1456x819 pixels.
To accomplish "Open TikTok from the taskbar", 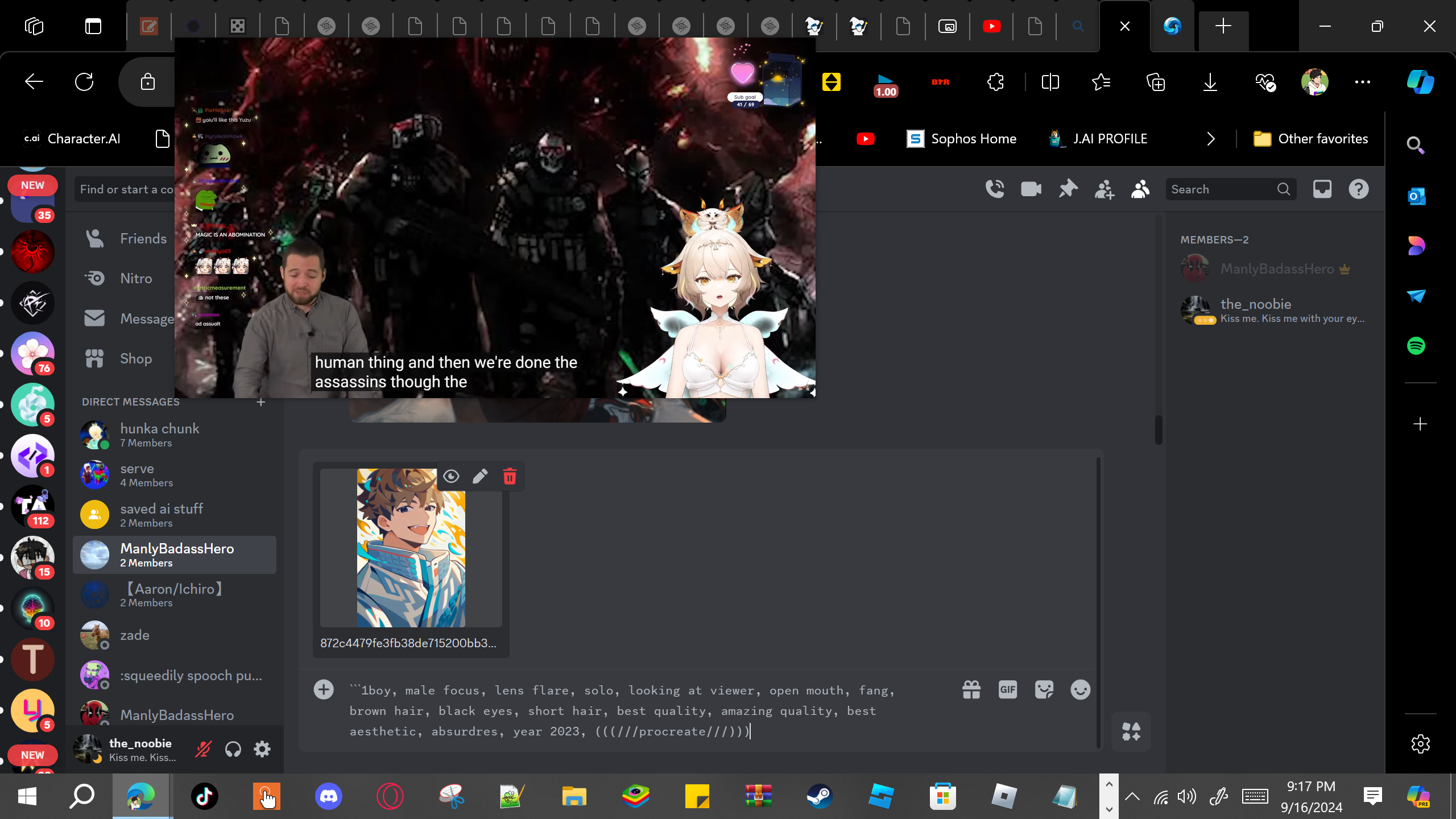I will (x=205, y=796).
